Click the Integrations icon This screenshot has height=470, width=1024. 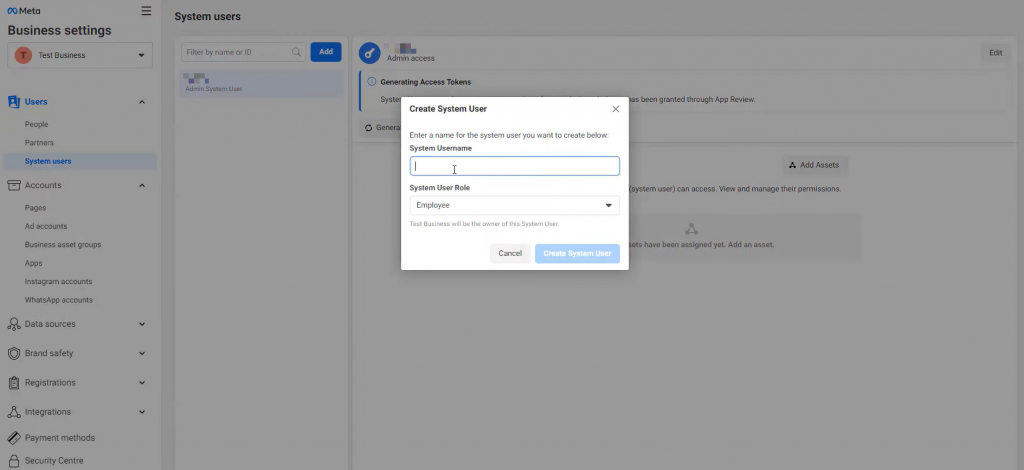pyautogui.click(x=14, y=412)
